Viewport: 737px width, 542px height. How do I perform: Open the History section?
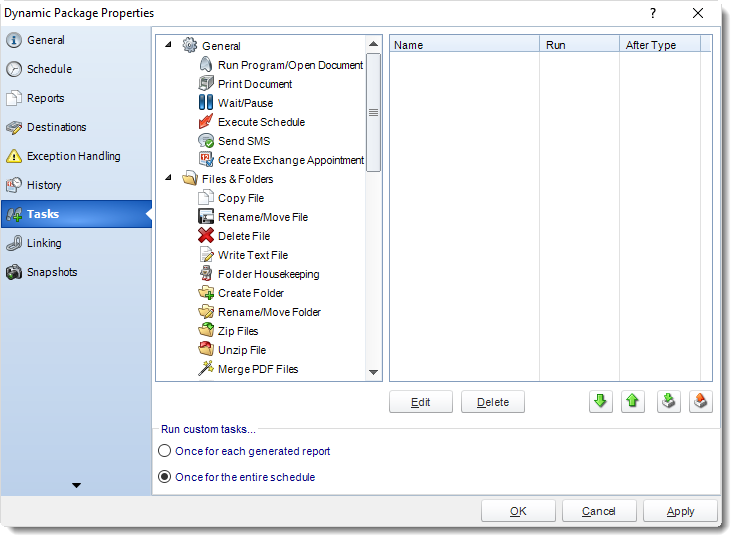tap(76, 185)
